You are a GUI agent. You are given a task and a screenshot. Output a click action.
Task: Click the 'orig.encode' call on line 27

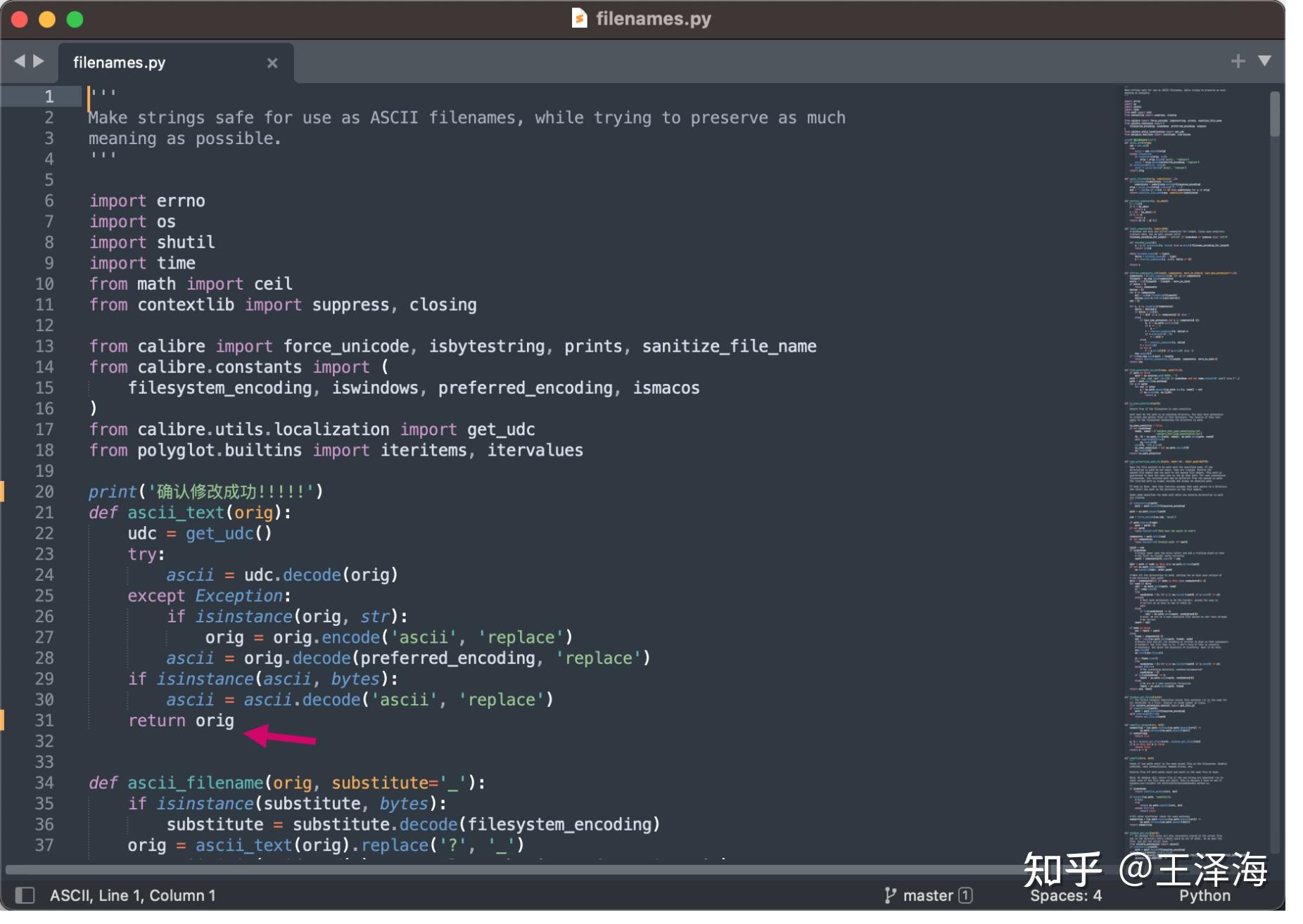326,637
